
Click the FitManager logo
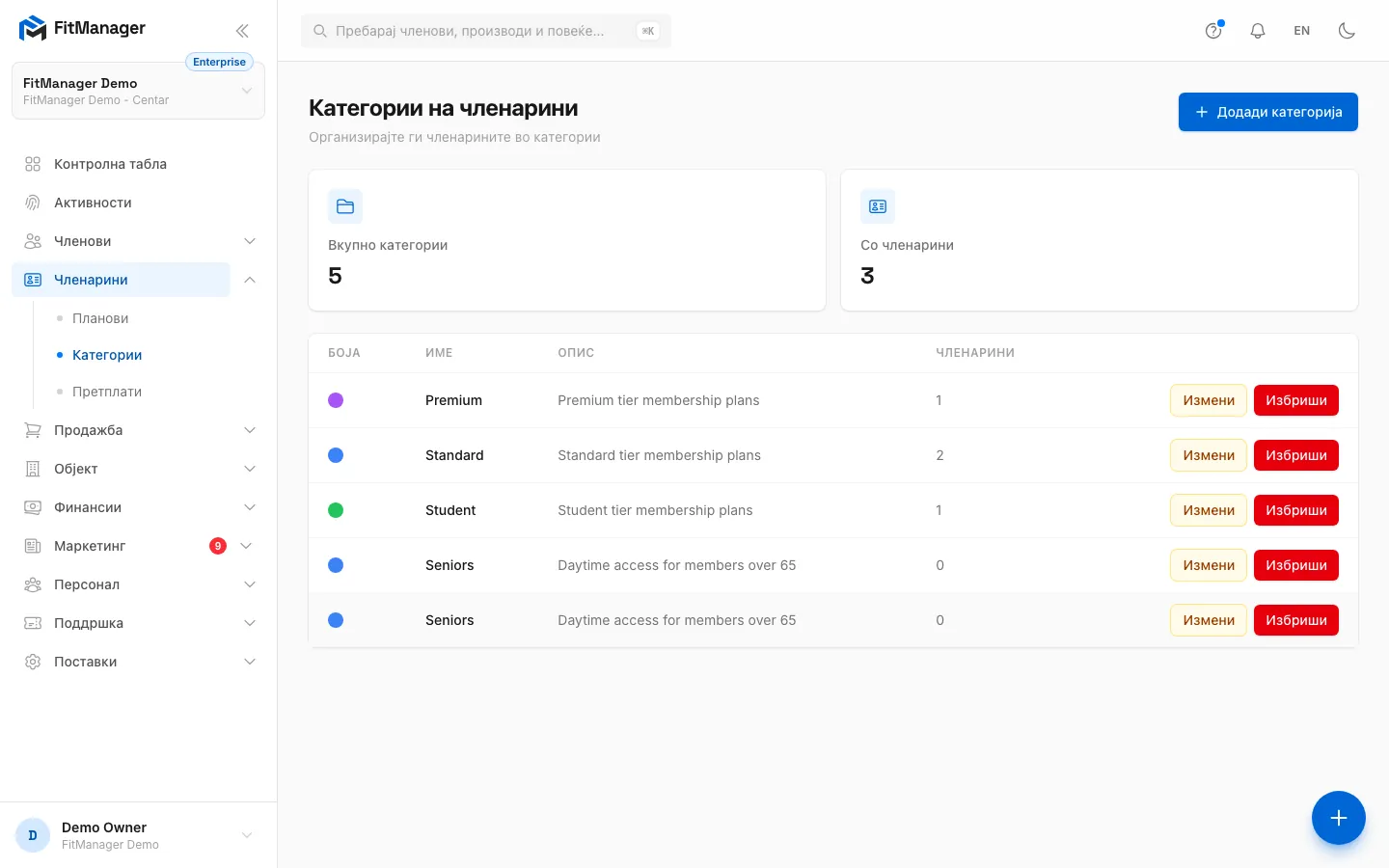pos(82,29)
